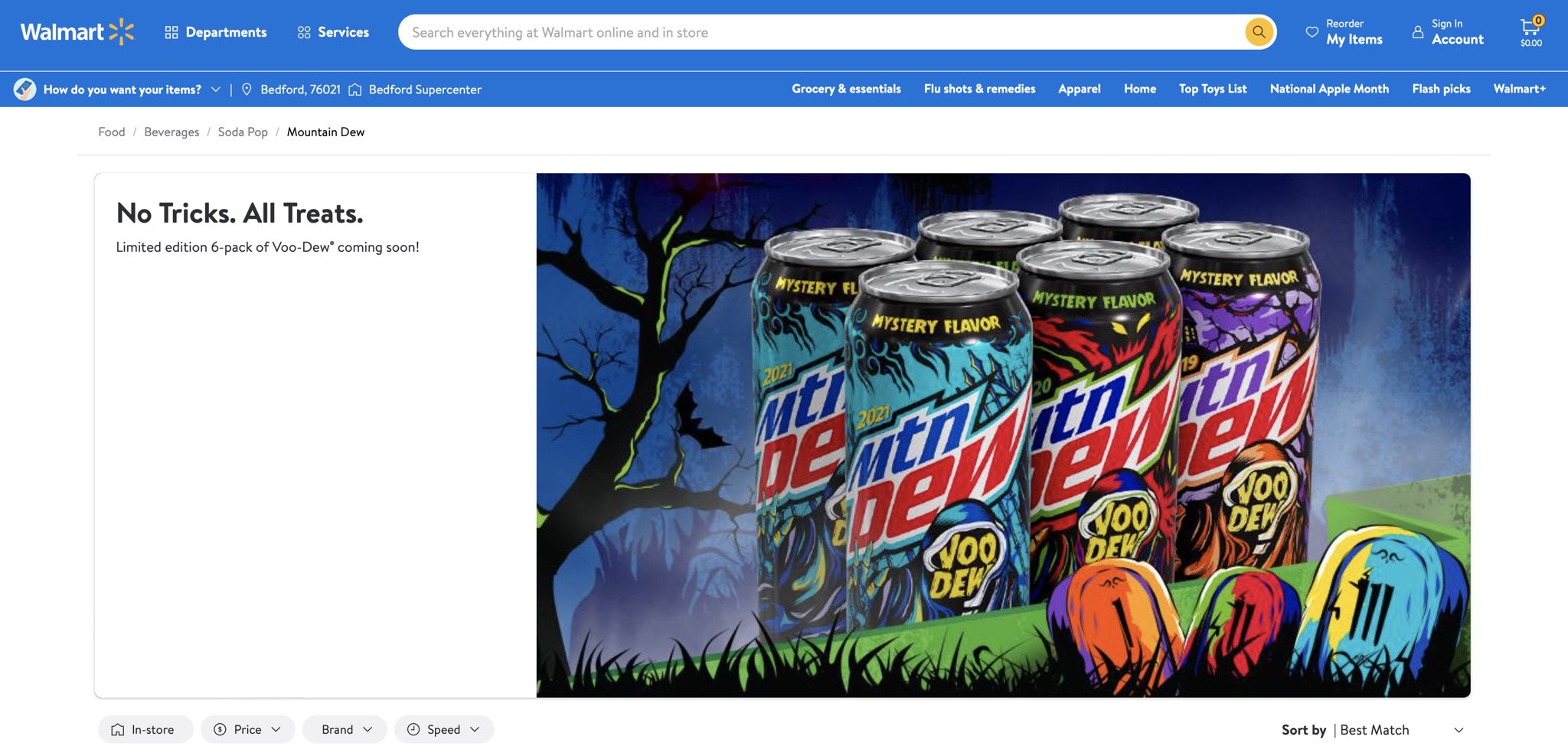Click the search input field
This screenshot has width=1568, height=756.
819,32
